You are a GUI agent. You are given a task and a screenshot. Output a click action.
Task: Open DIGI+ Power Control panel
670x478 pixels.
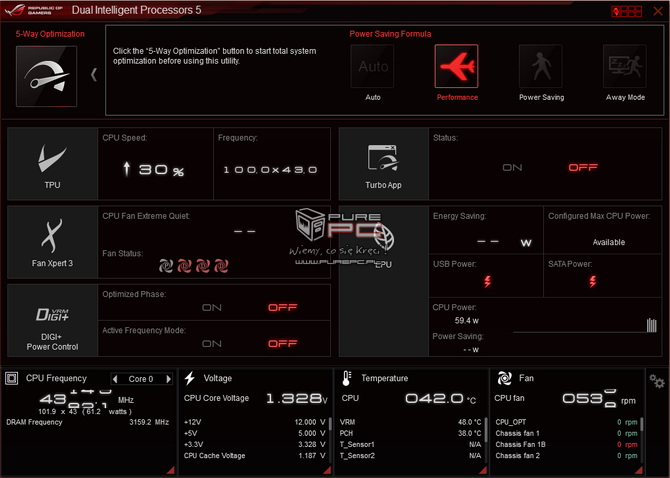tap(53, 320)
